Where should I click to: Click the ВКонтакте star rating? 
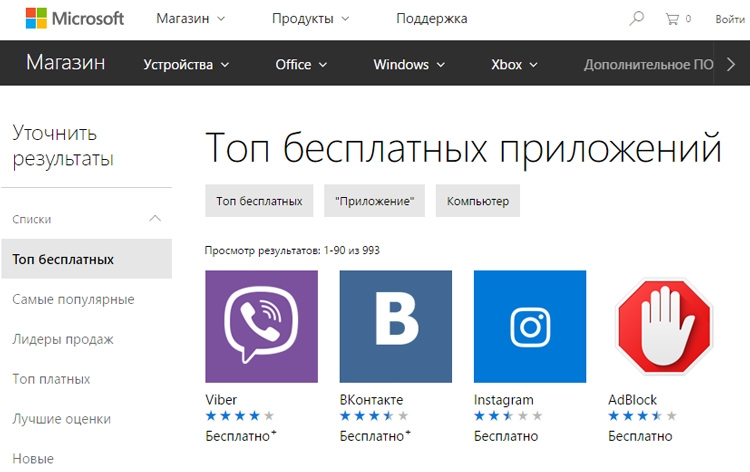[x=374, y=416]
